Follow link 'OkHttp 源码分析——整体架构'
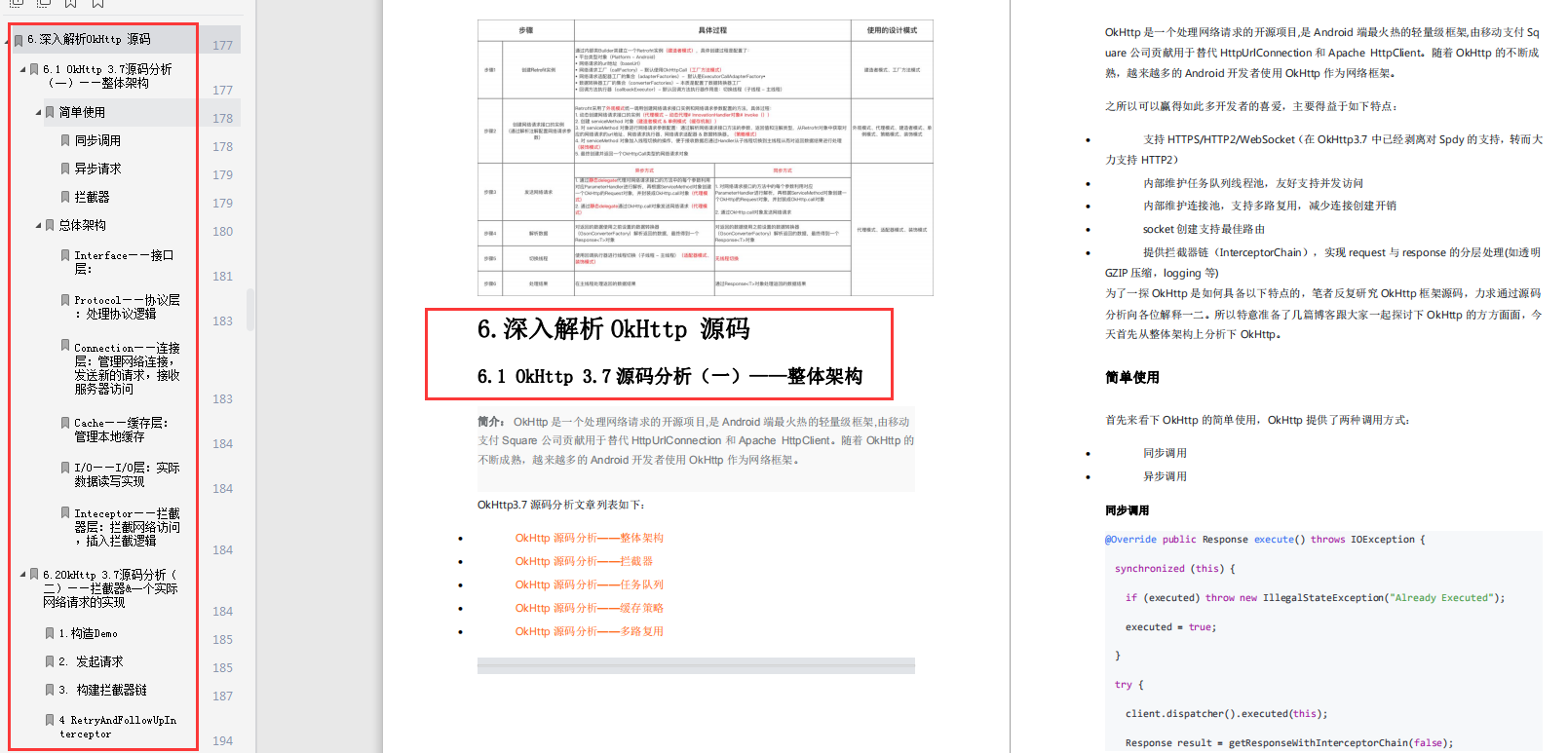 (589, 538)
